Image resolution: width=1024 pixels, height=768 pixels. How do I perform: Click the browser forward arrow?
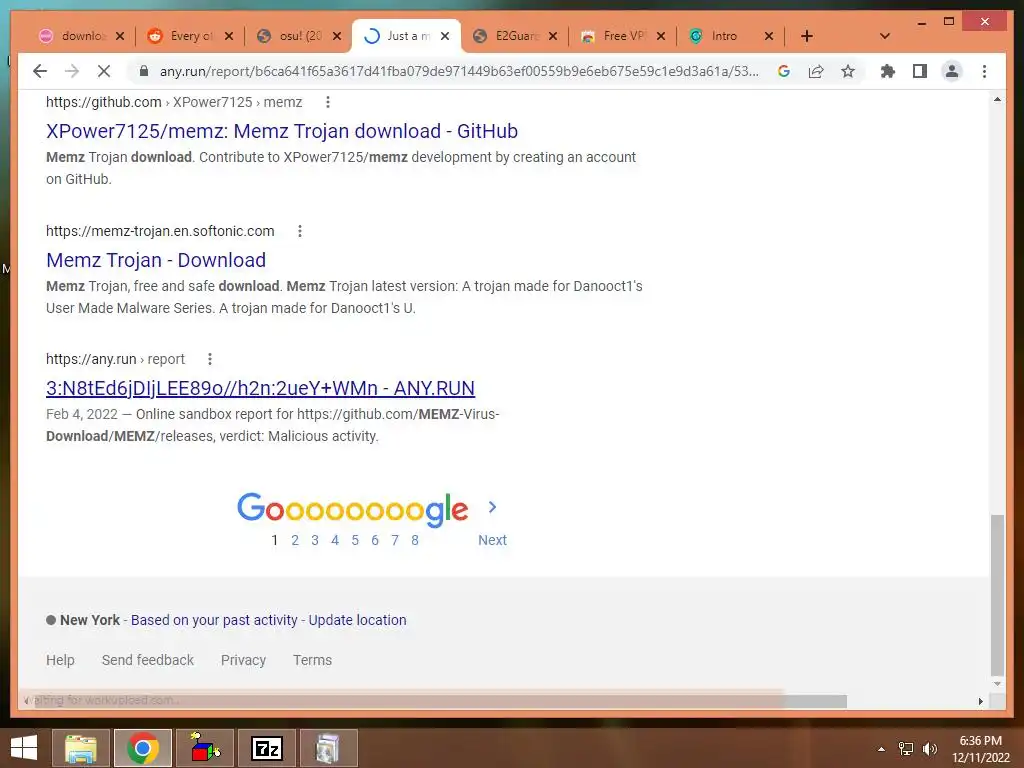(x=72, y=71)
